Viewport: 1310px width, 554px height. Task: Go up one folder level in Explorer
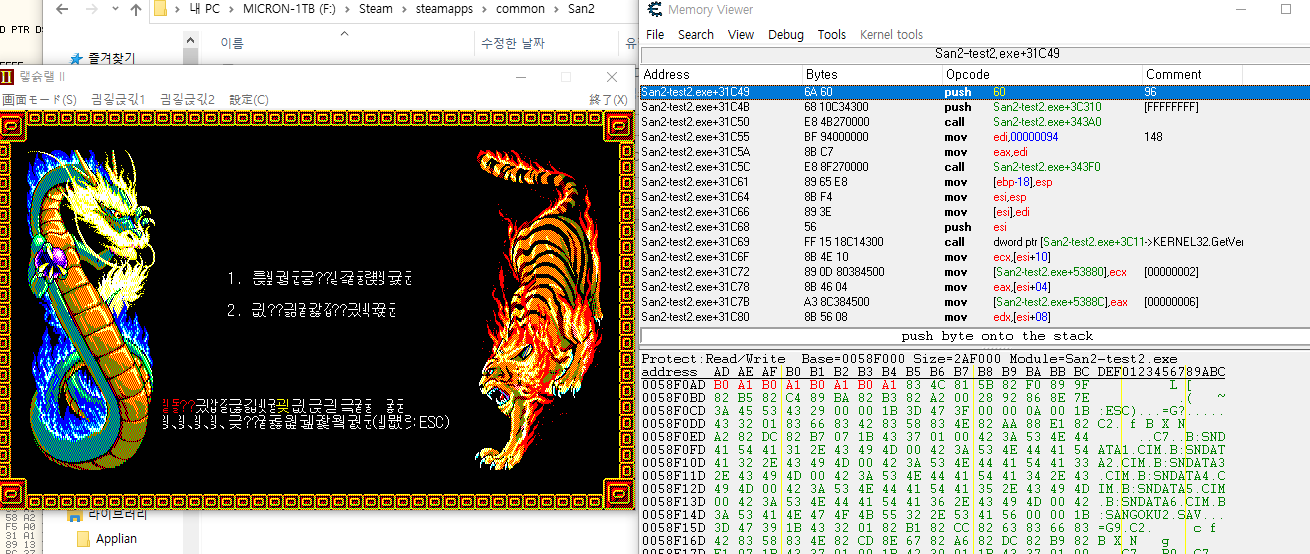click(136, 9)
